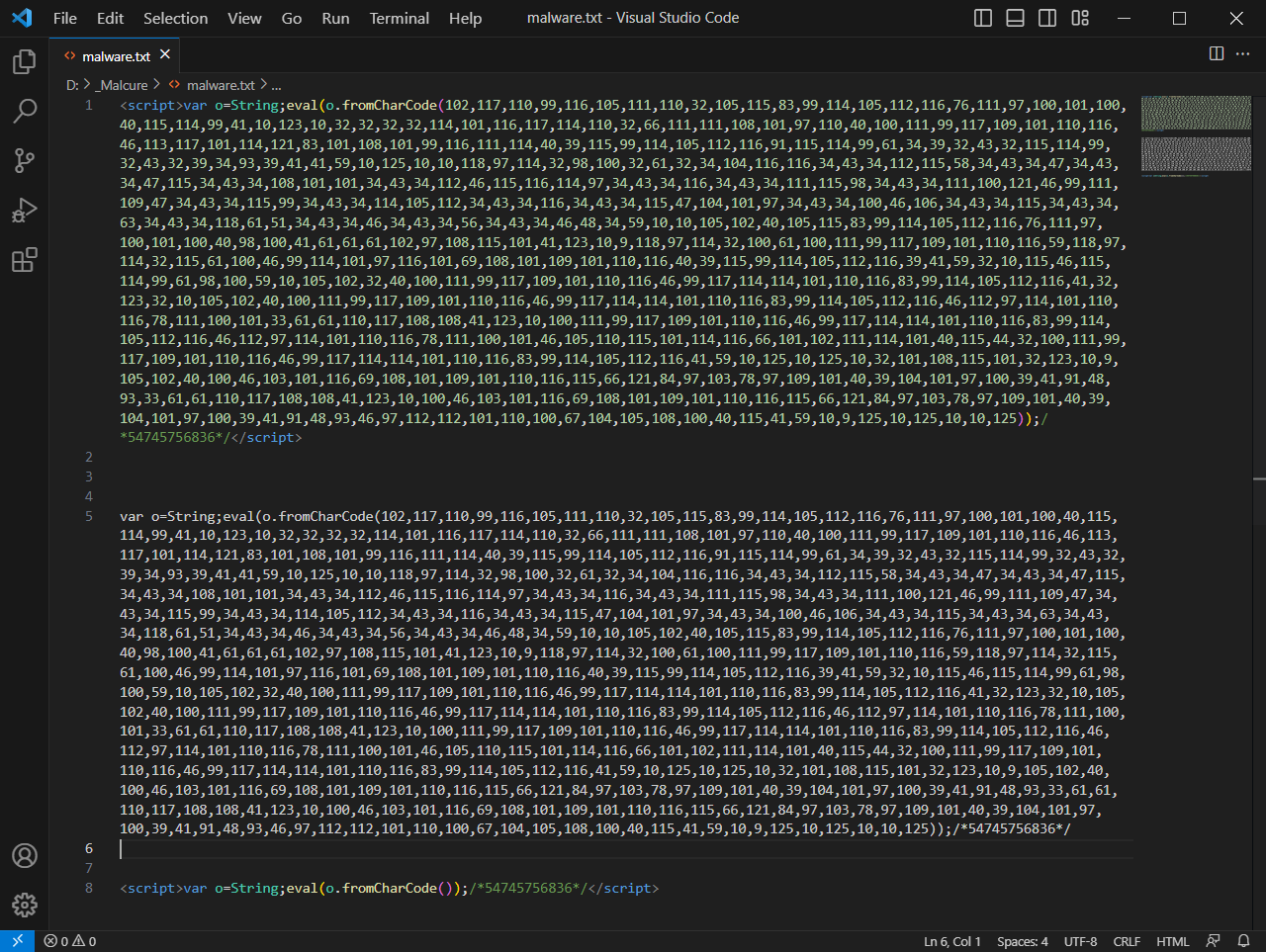Click the vertical scrollbar of the editor

click(1259, 512)
